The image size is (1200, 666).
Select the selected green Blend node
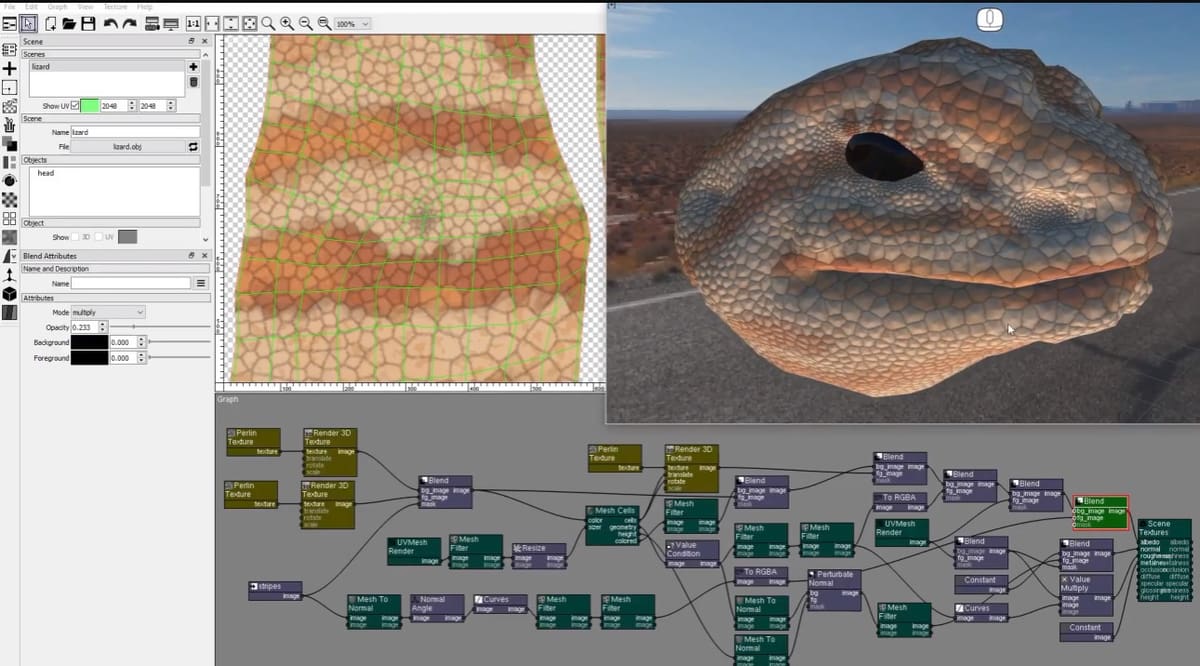1099,511
